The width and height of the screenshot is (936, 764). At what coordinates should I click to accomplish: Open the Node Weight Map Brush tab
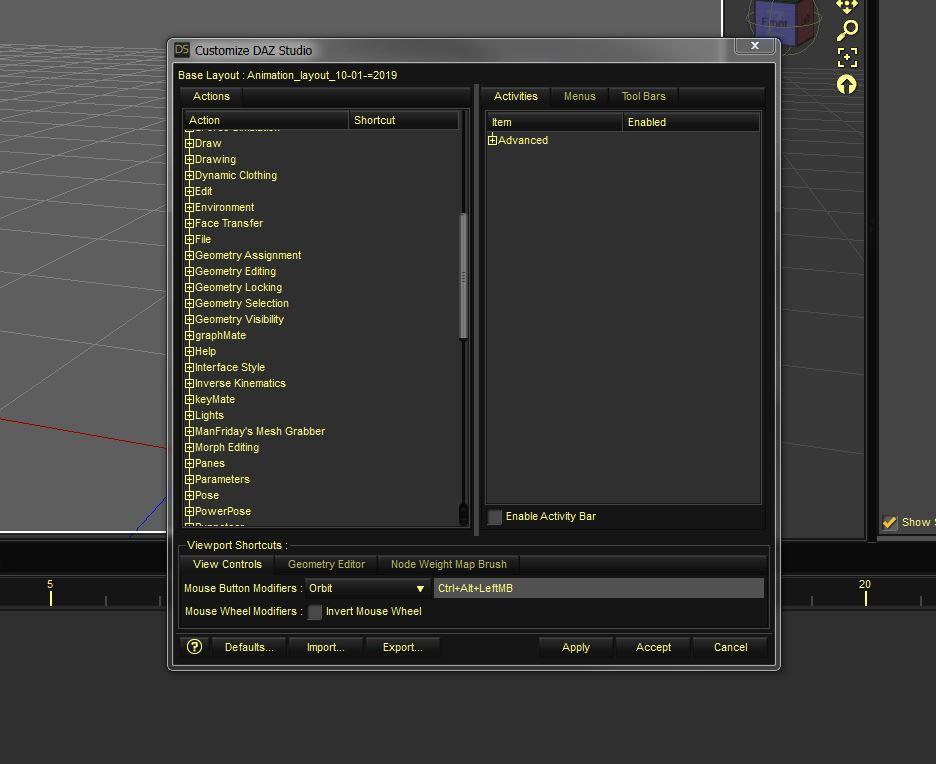[449, 564]
